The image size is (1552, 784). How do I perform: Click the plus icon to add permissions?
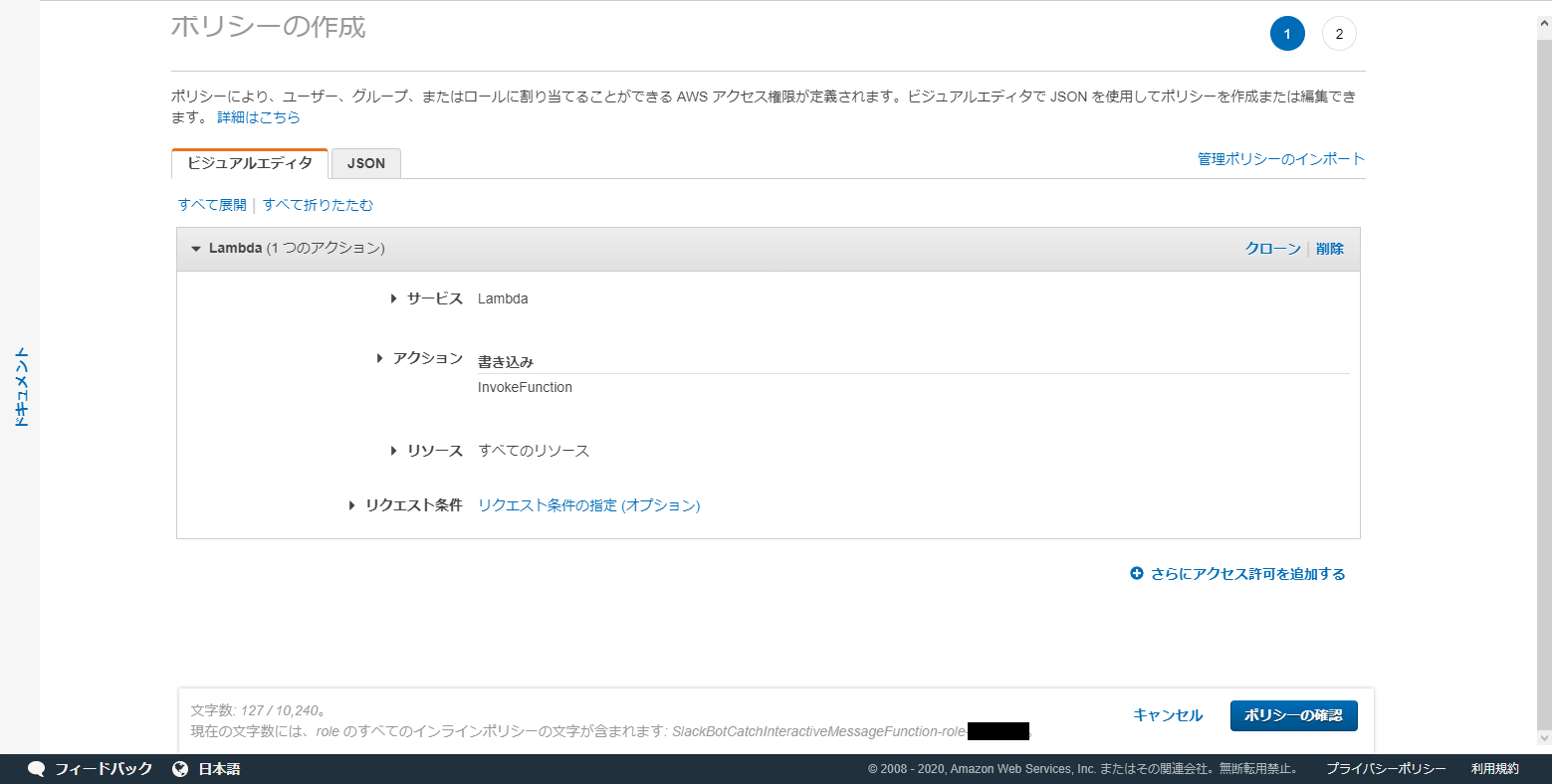click(1137, 574)
